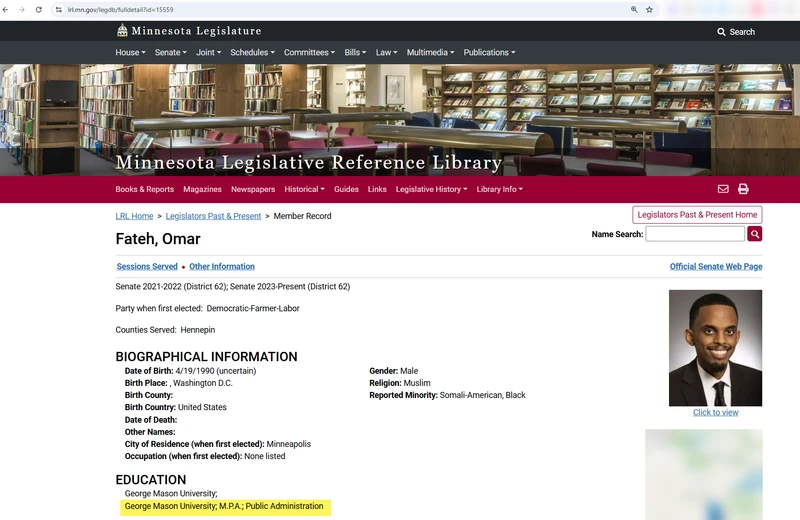This screenshot has width=800, height=520.
Task: Click the browser zoom magnifier icon
Action: click(x=634, y=9)
